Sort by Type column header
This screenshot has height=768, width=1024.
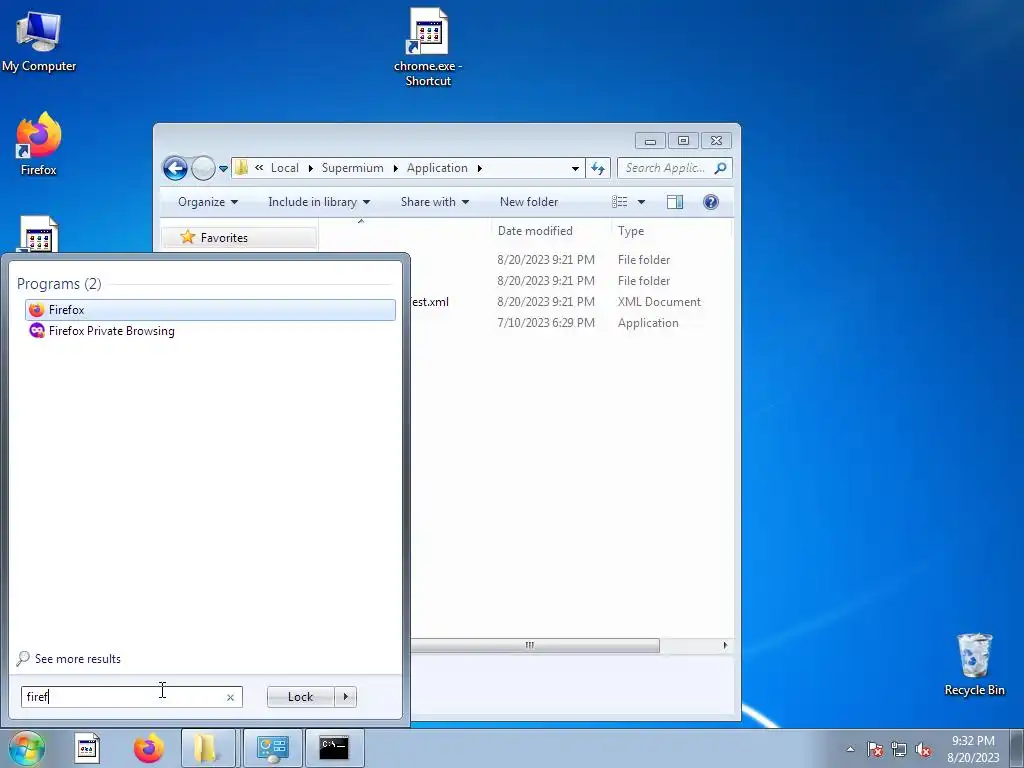tap(631, 231)
